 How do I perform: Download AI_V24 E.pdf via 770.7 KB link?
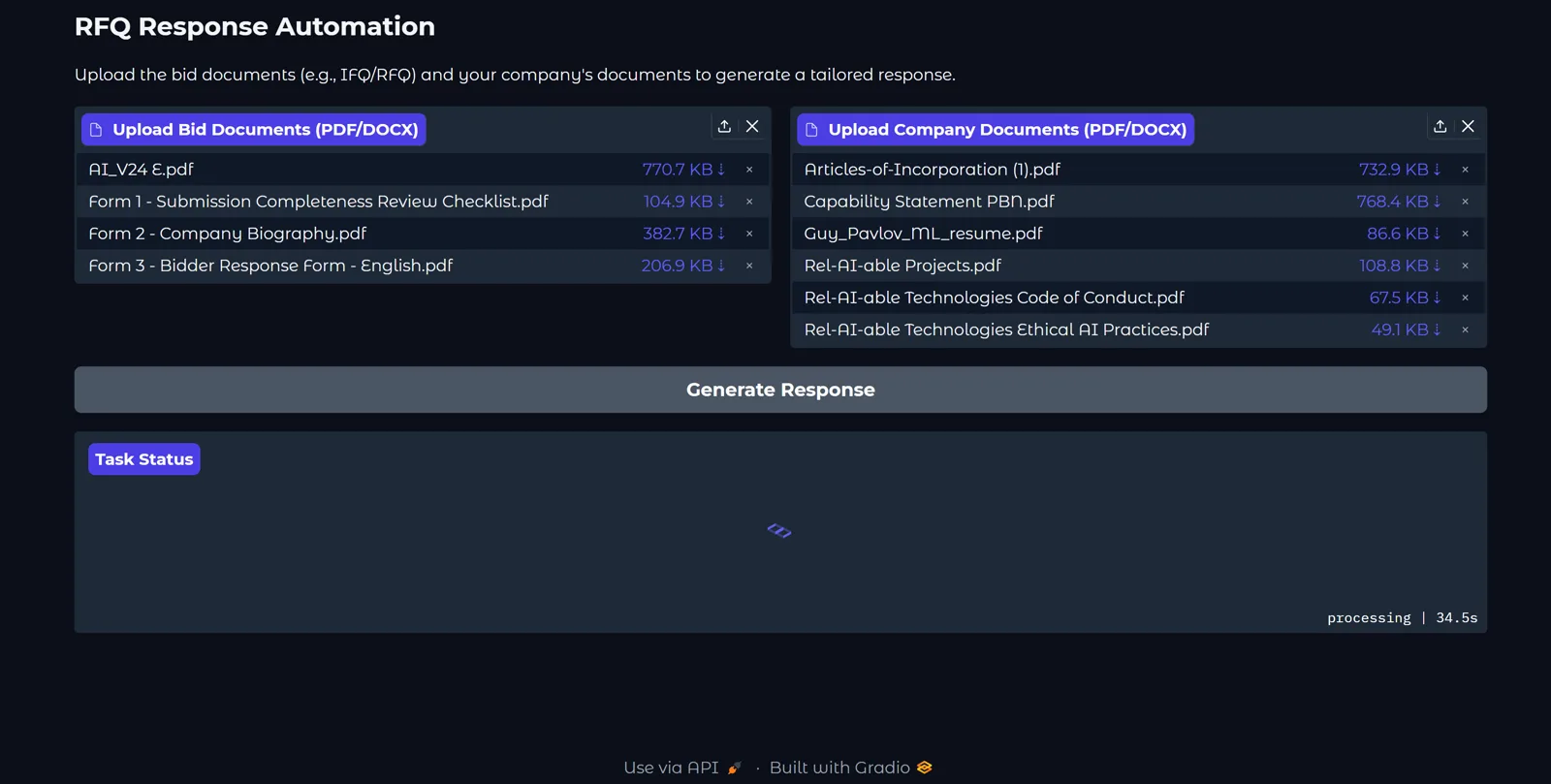coord(683,170)
